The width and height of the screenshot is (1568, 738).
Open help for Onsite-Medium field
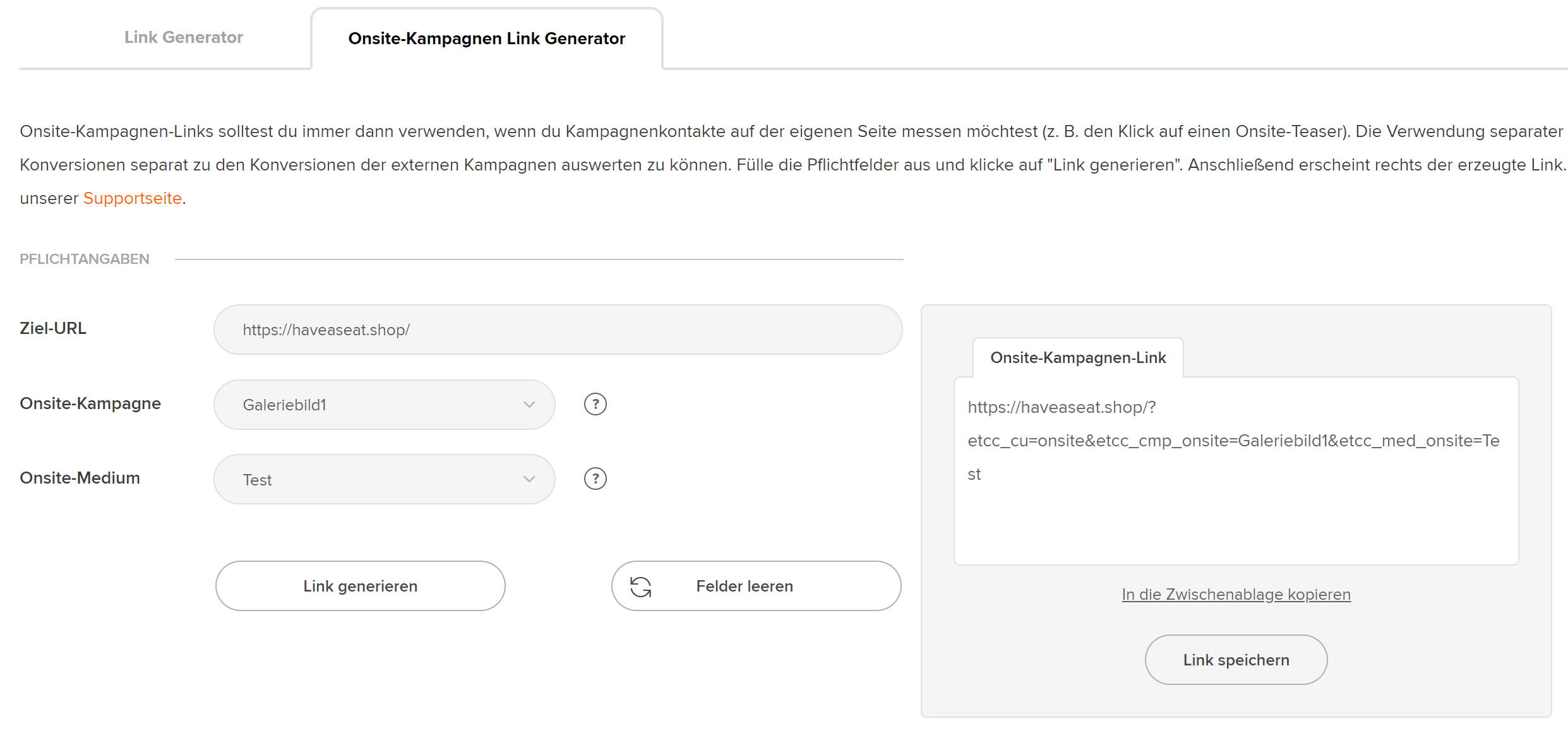[595, 479]
